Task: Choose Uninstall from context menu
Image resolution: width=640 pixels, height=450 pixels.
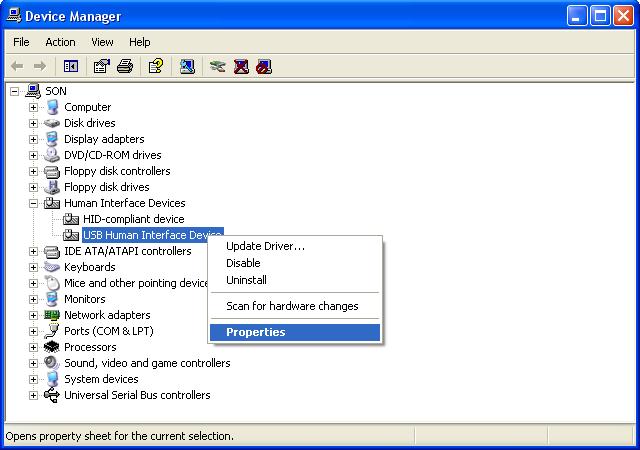Action: point(295,280)
